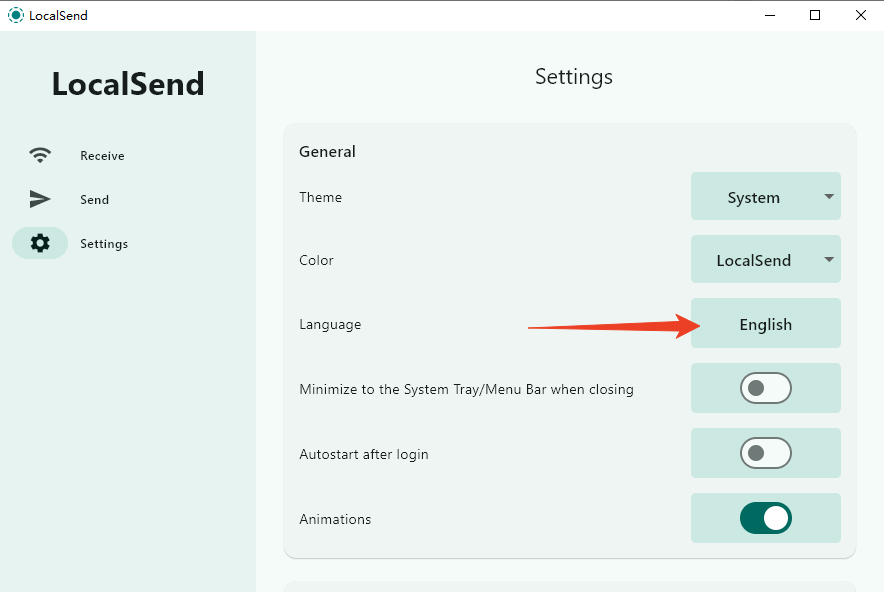
Task: Enable Minimize to System Tray when closing
Action: tap(765, 388)
